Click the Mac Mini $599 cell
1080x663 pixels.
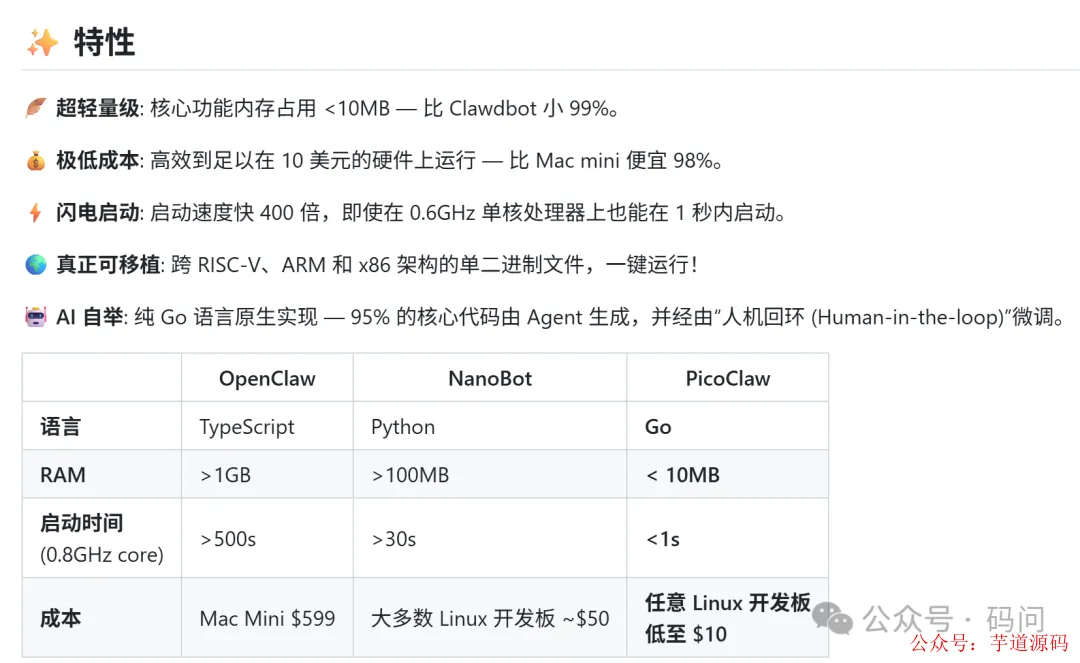[267, 618]
